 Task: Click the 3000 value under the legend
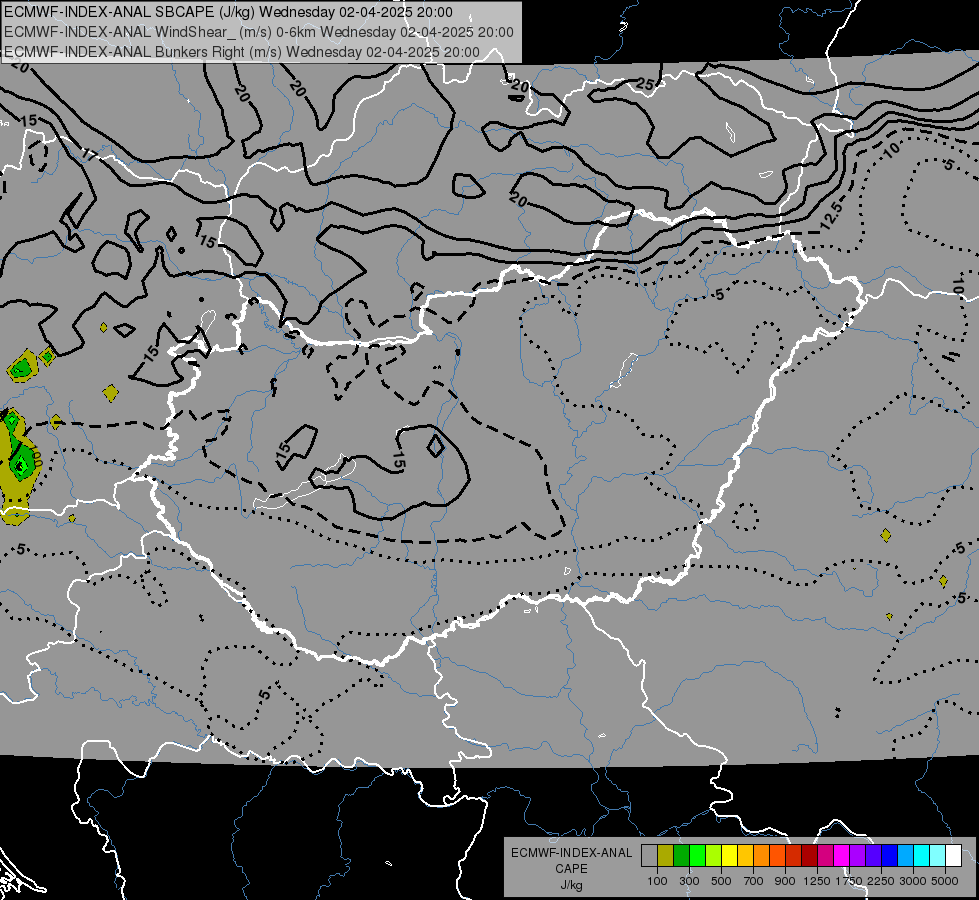[x=913, y=881]
